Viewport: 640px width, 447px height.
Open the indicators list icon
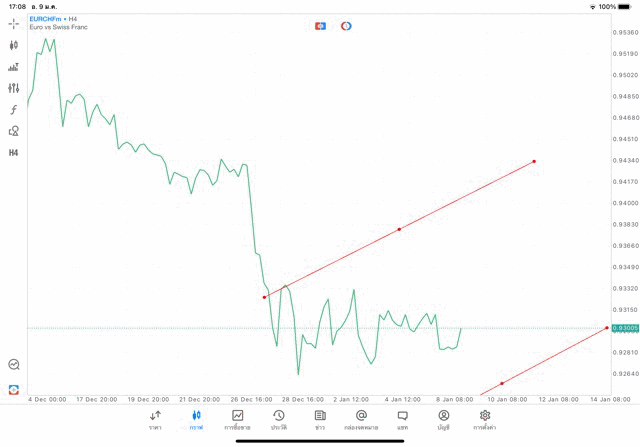point(14,67)
